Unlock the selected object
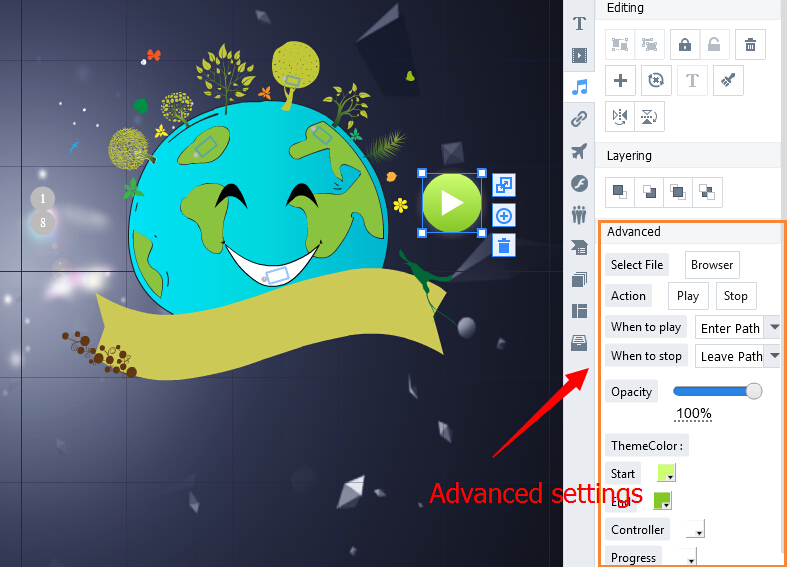This screenshot has height=567, width=790. pos(714,44)
